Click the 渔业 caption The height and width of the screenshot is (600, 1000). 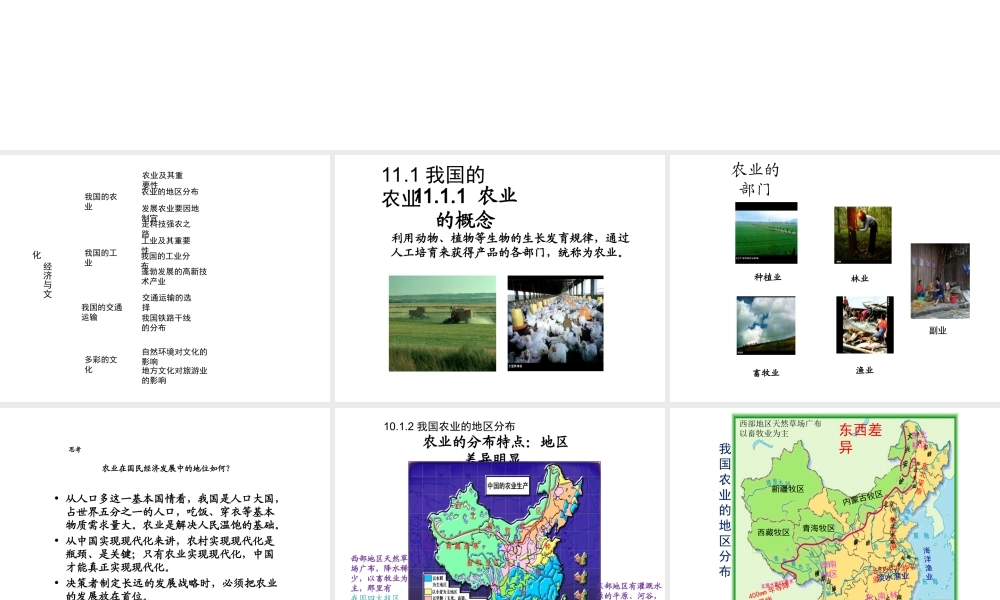pos(865,370)
